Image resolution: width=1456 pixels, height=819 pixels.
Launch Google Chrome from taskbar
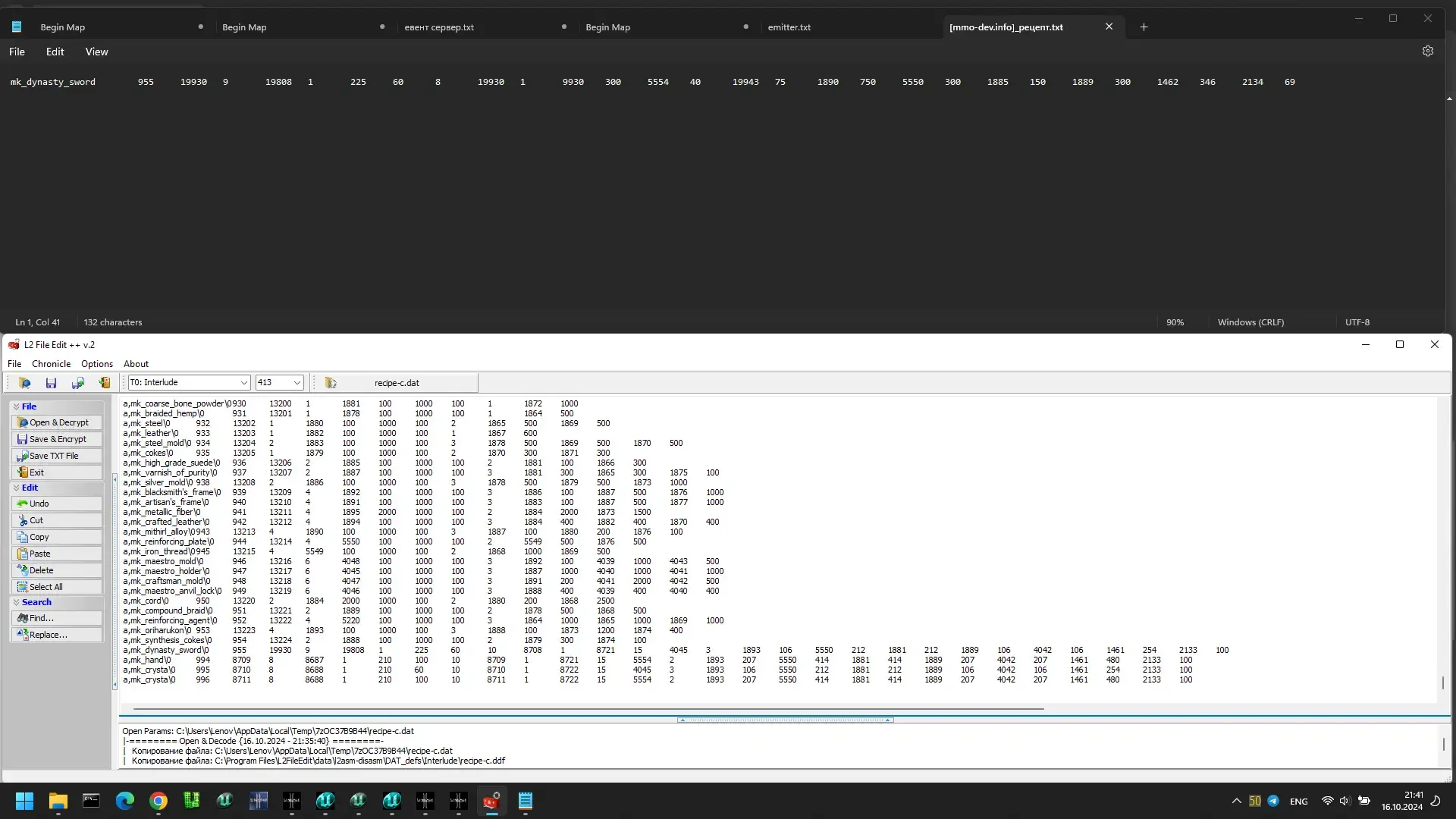(158, 801)
